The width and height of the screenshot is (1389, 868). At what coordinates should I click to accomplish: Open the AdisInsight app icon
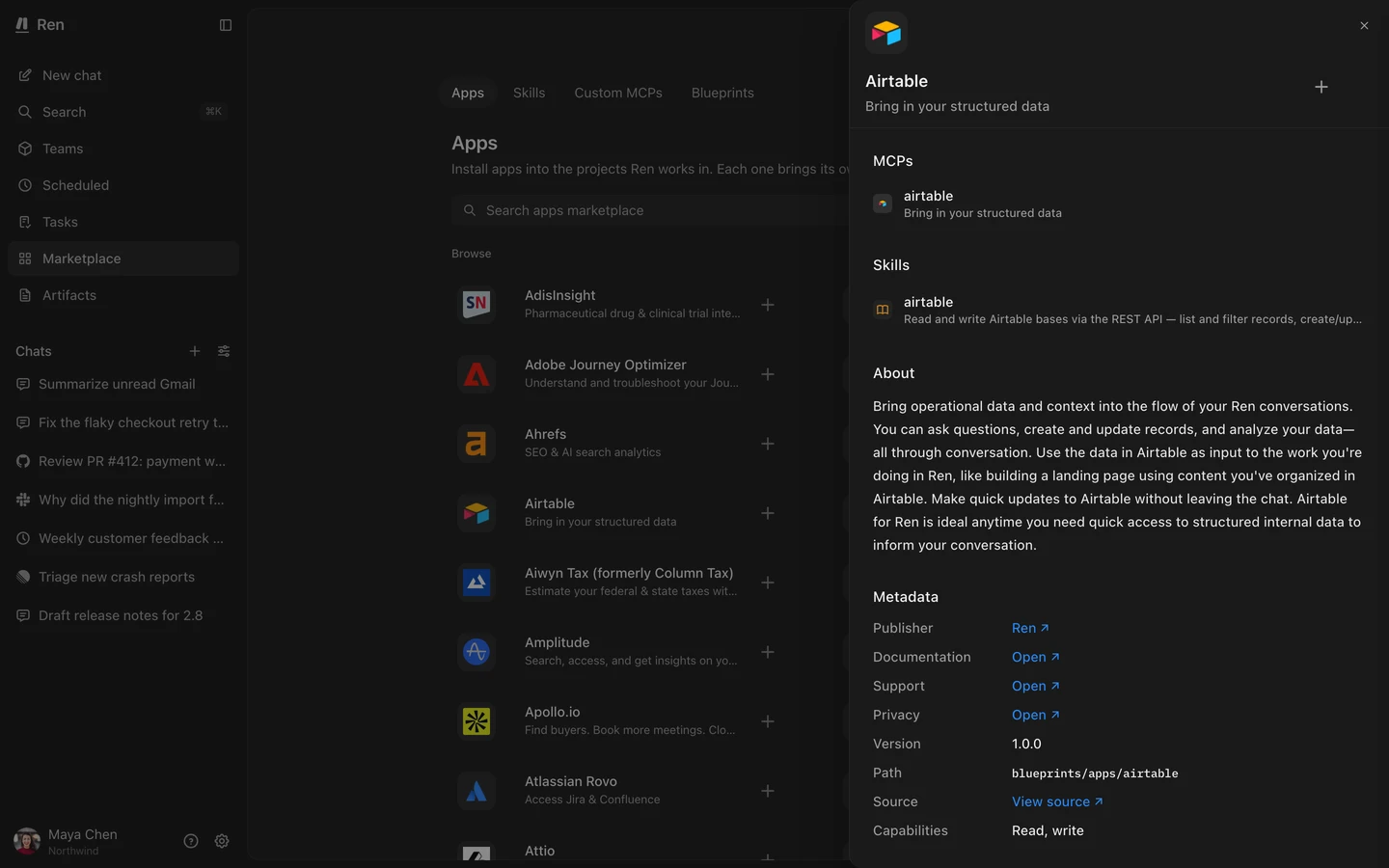click(x=477, y=305)
